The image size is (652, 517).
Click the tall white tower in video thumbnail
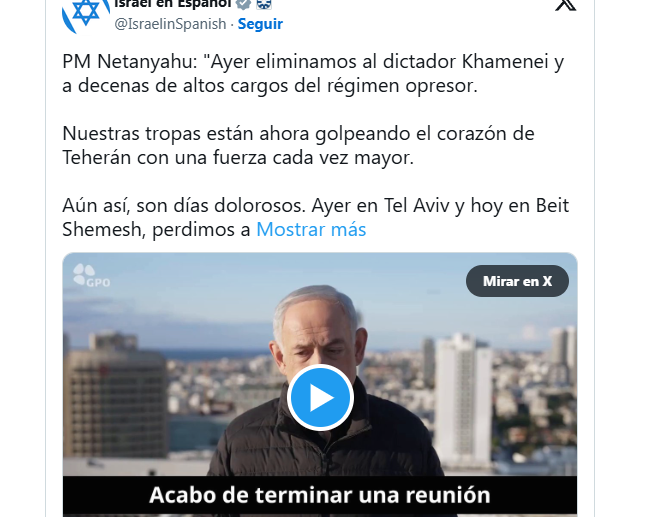[x=463, y=399]
